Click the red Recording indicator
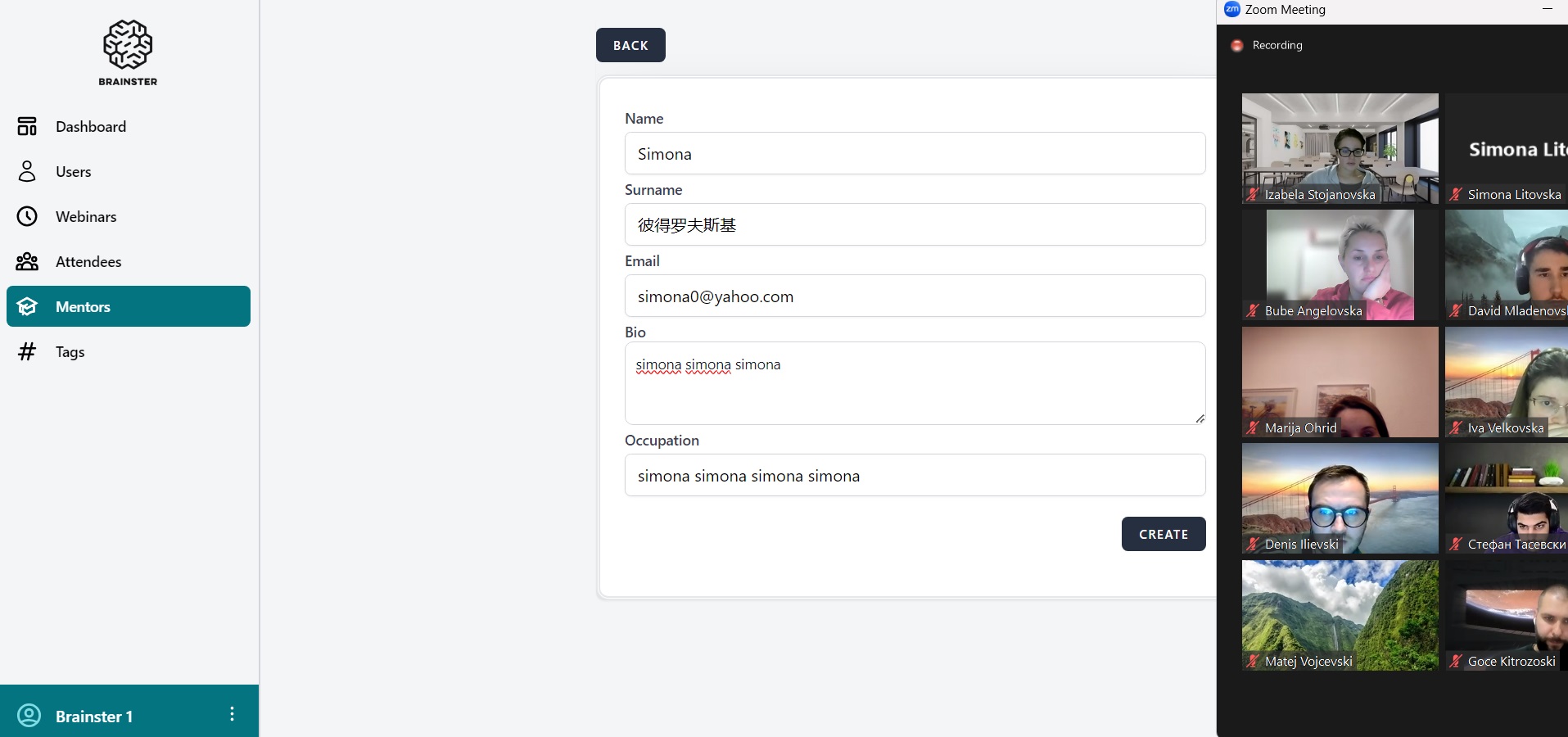This screenshot has height=737, width=1568. click(x=1237, y=46)
